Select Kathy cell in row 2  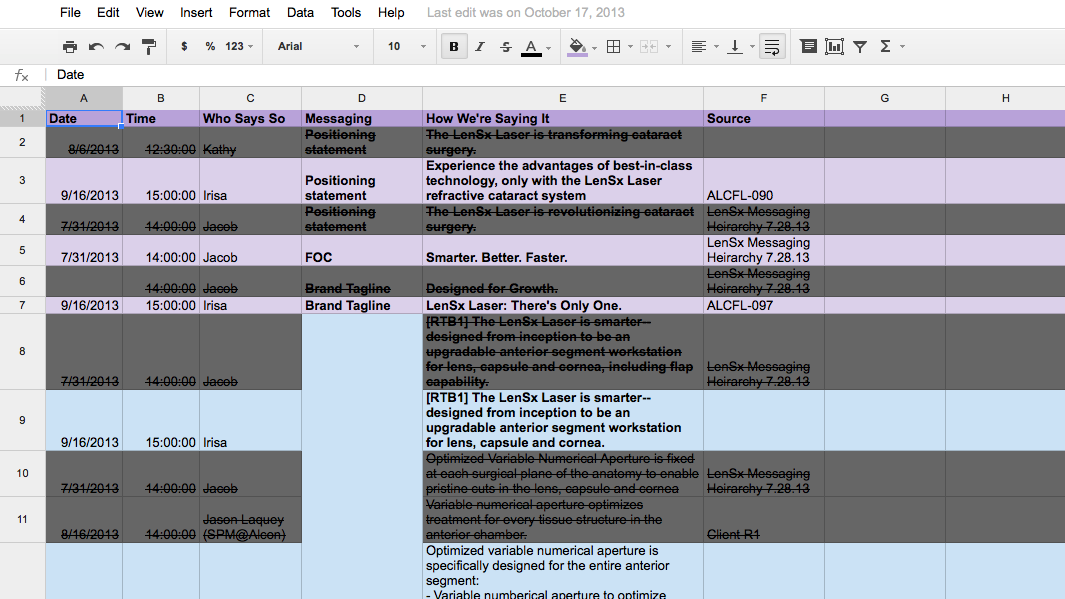(250, 143)
